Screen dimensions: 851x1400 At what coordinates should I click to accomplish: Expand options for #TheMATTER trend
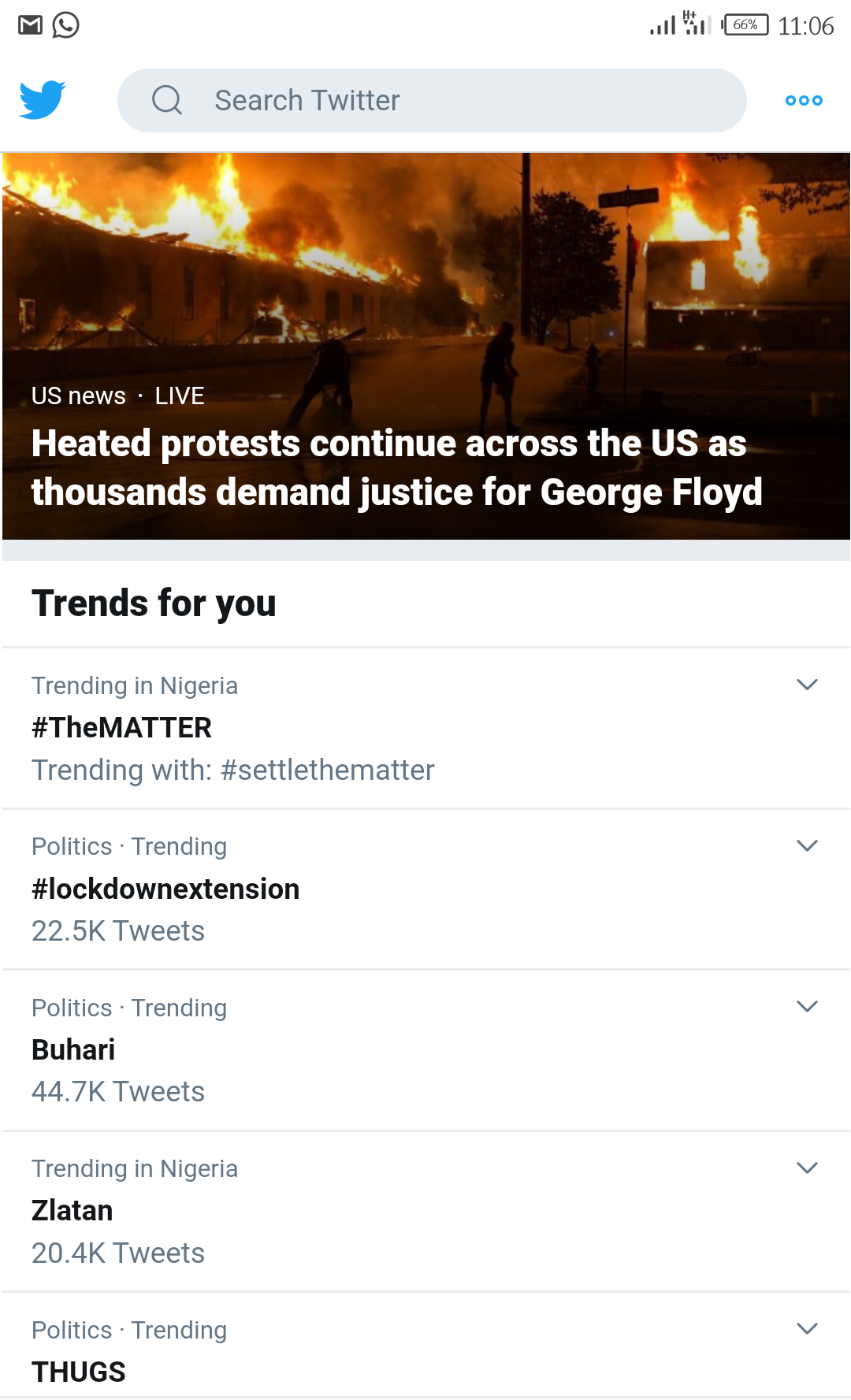click(x=807, y=685)
